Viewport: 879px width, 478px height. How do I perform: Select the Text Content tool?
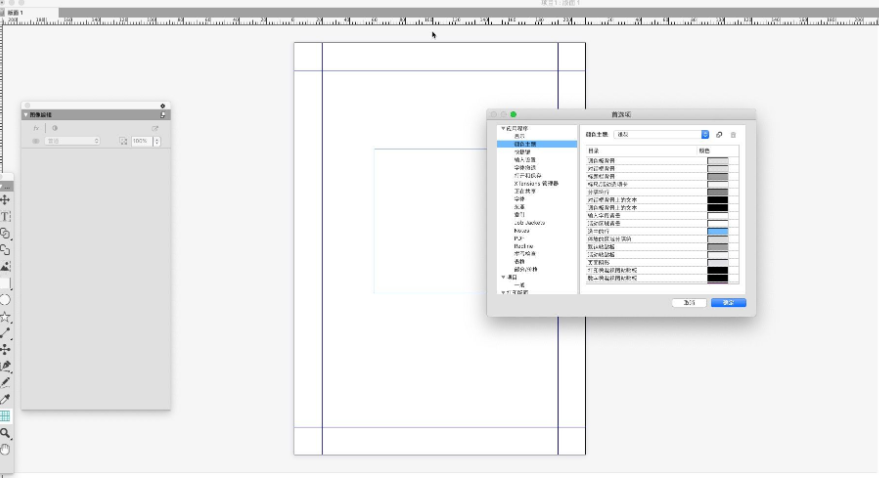tap(6, 216)
